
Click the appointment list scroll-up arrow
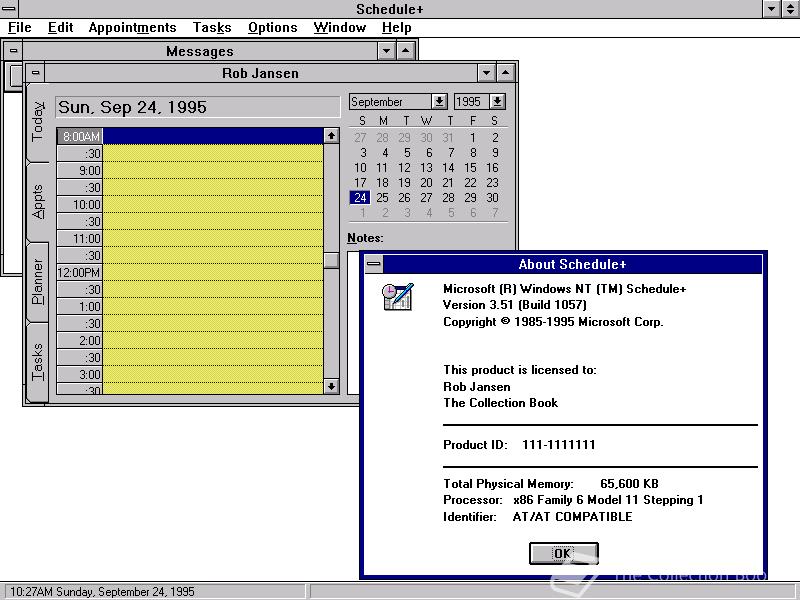[x=331, y=136]
